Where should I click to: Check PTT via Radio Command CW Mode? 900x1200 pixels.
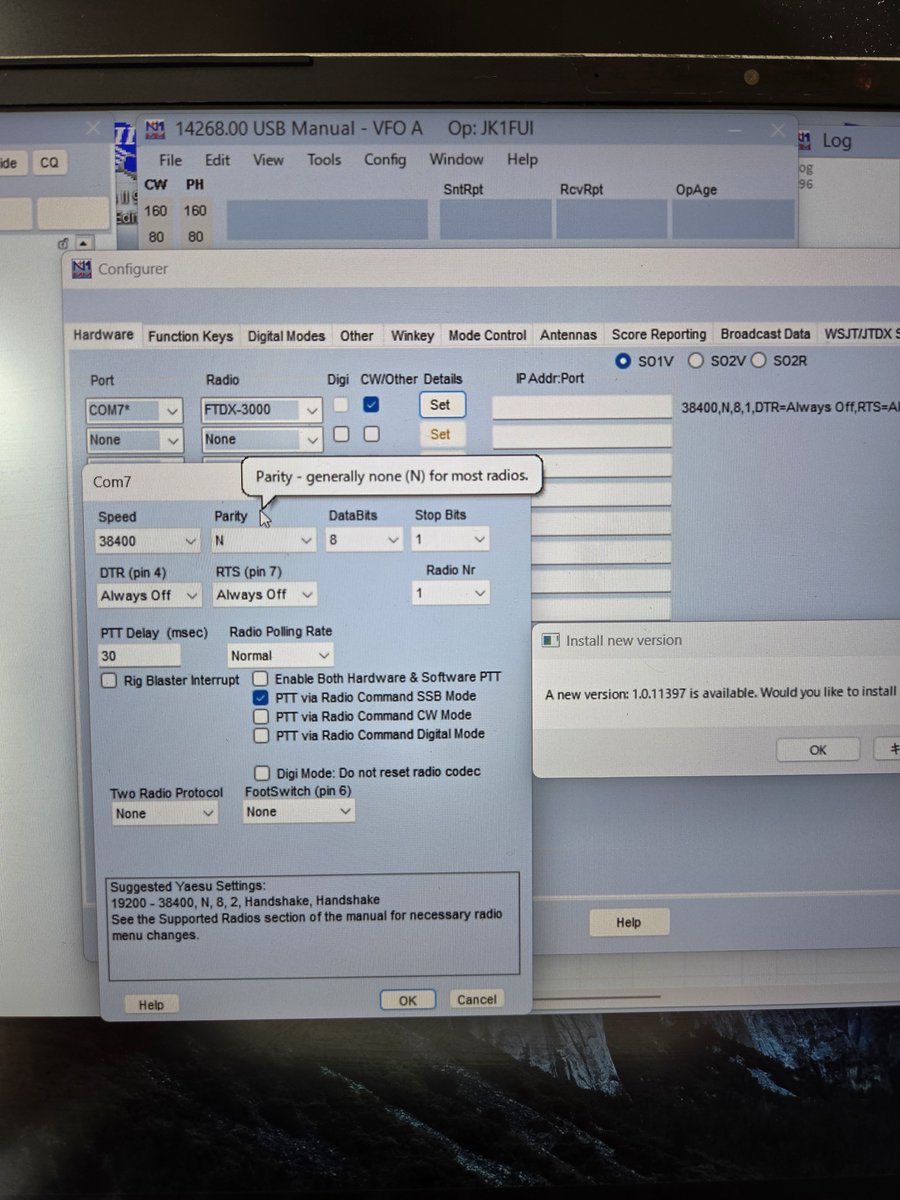[260, 716]
